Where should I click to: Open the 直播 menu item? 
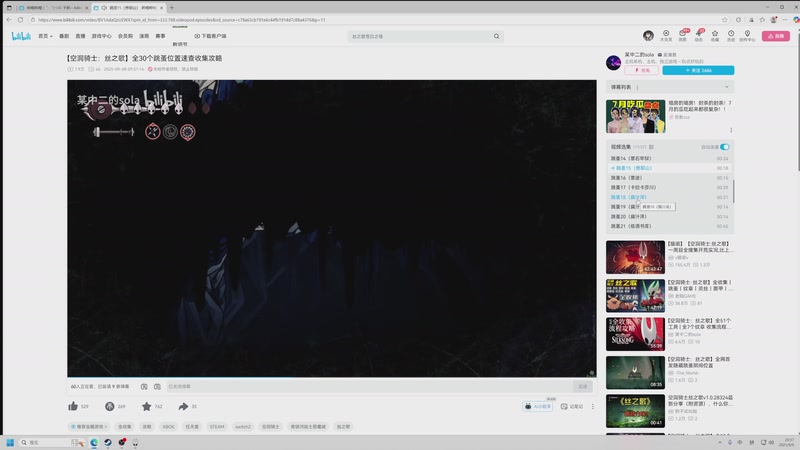coord(80,36)
